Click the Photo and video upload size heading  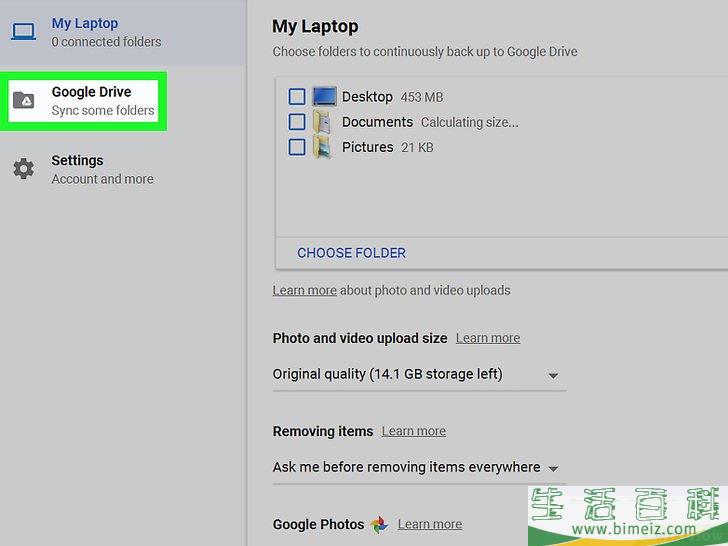pos(360,338)
